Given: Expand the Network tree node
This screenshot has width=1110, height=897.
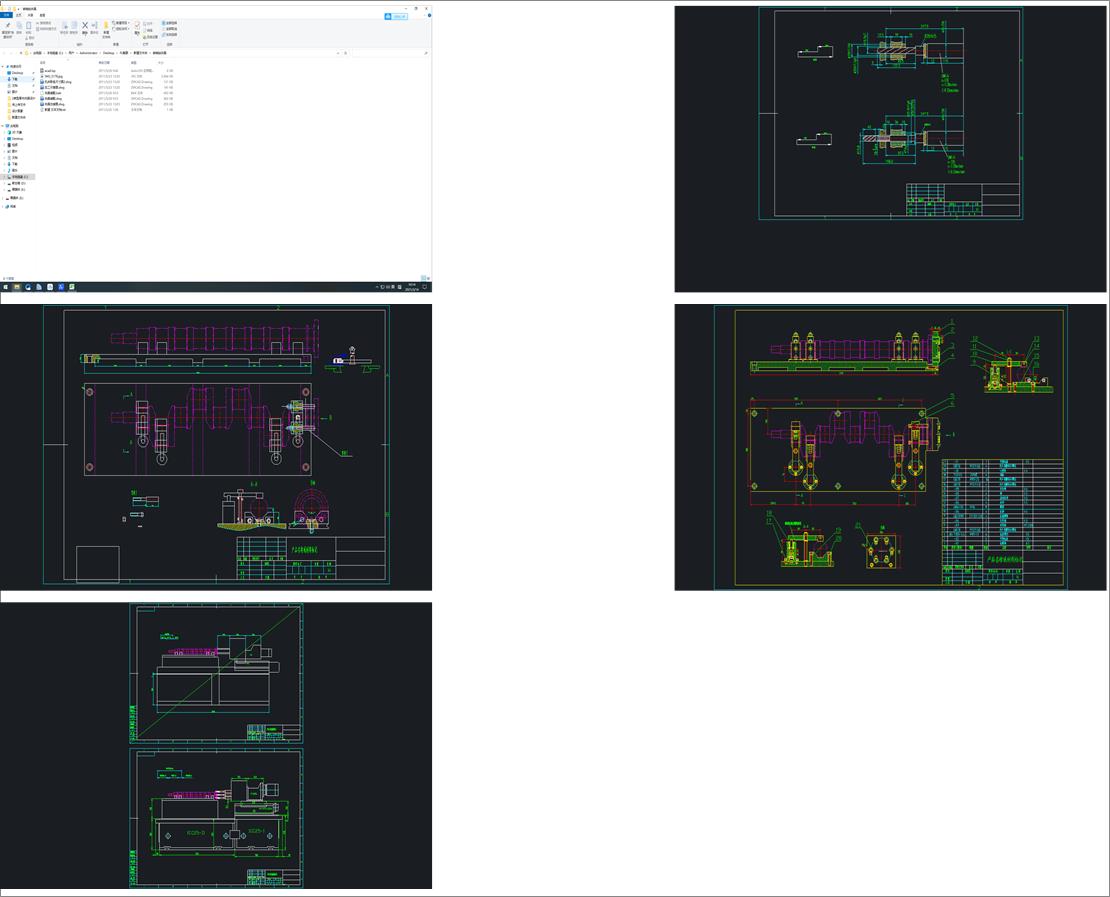Looking at the screenshot, I should (x=3, y=207).
